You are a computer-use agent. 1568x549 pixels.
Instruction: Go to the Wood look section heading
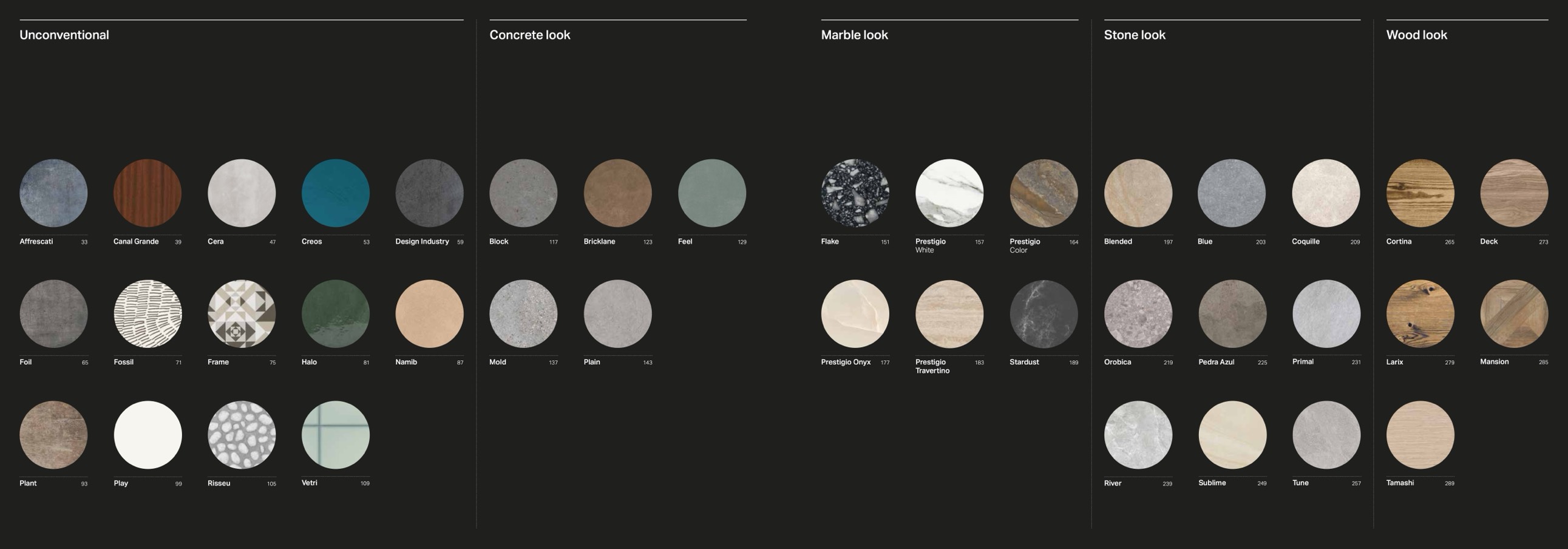pos(1416,35)
